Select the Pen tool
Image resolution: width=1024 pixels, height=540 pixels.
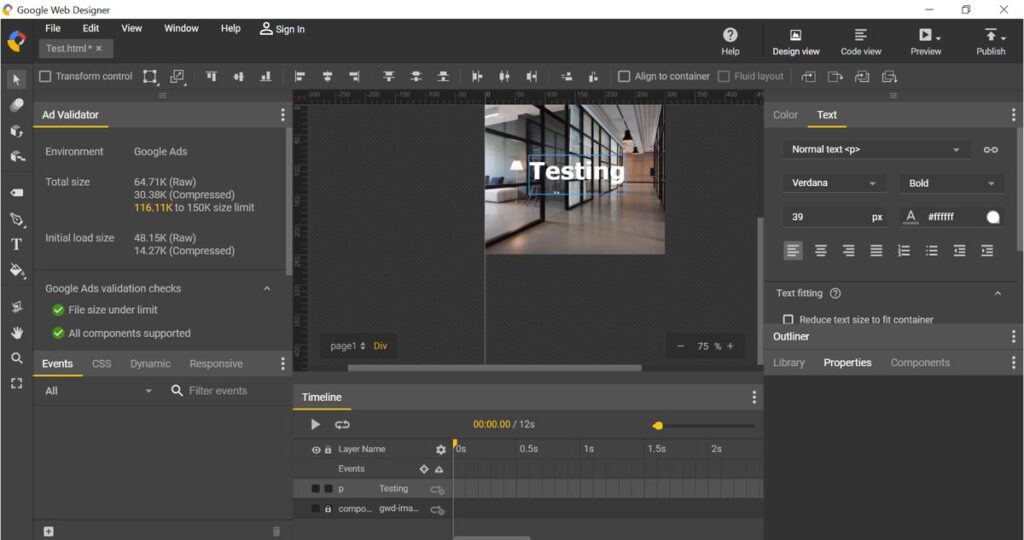point(16,219)
